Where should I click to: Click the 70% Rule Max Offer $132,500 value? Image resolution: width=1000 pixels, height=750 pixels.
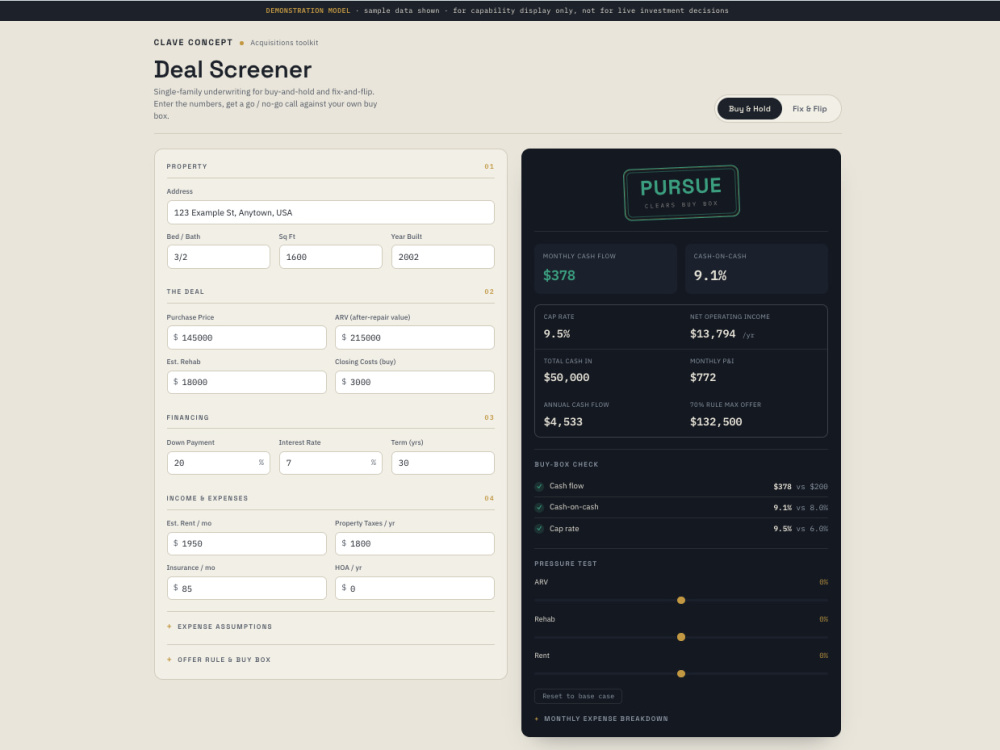[x=716, y=422]
